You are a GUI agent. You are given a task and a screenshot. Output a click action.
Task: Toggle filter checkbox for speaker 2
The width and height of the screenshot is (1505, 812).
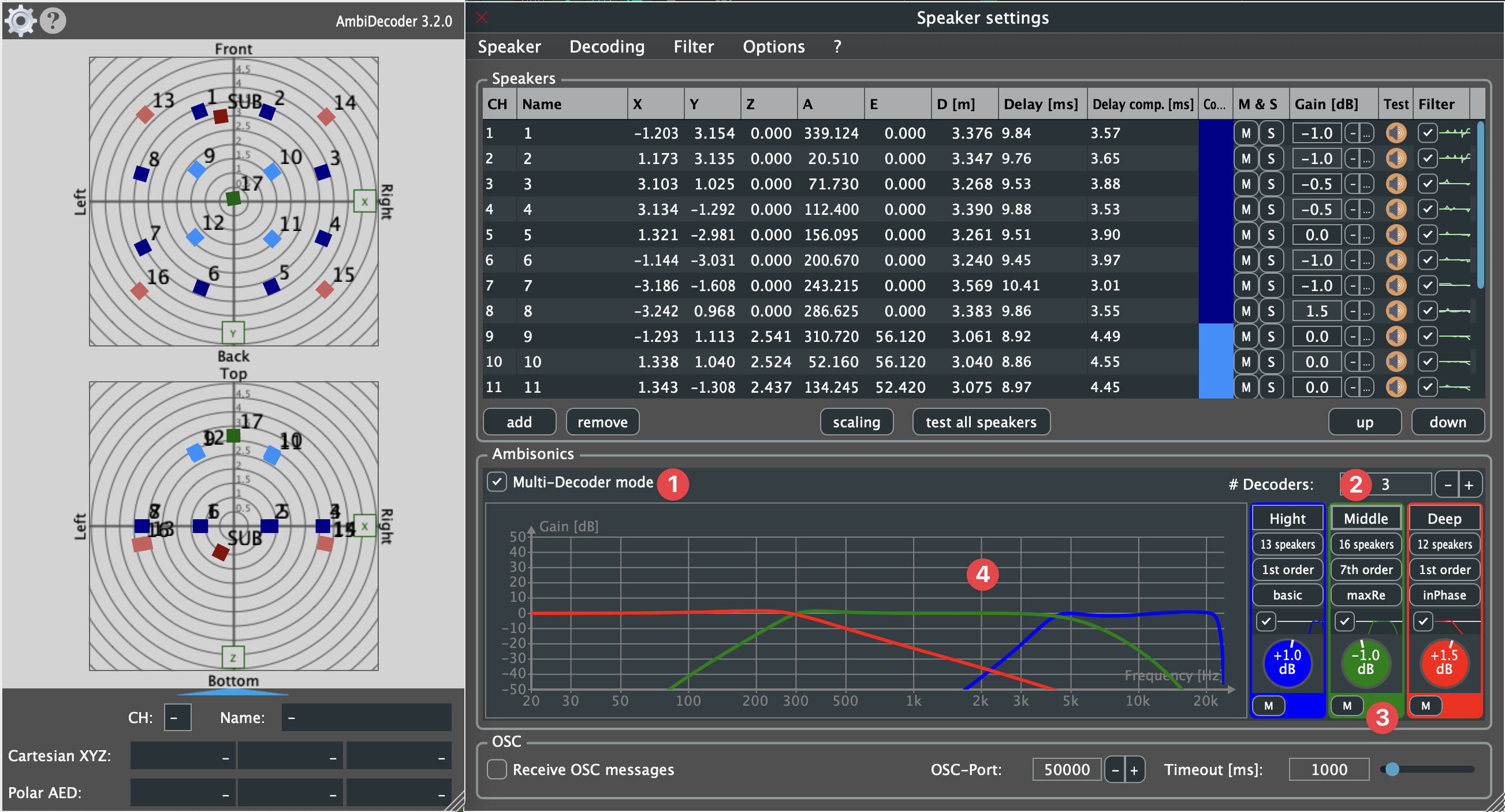(x=1427, y=158)
